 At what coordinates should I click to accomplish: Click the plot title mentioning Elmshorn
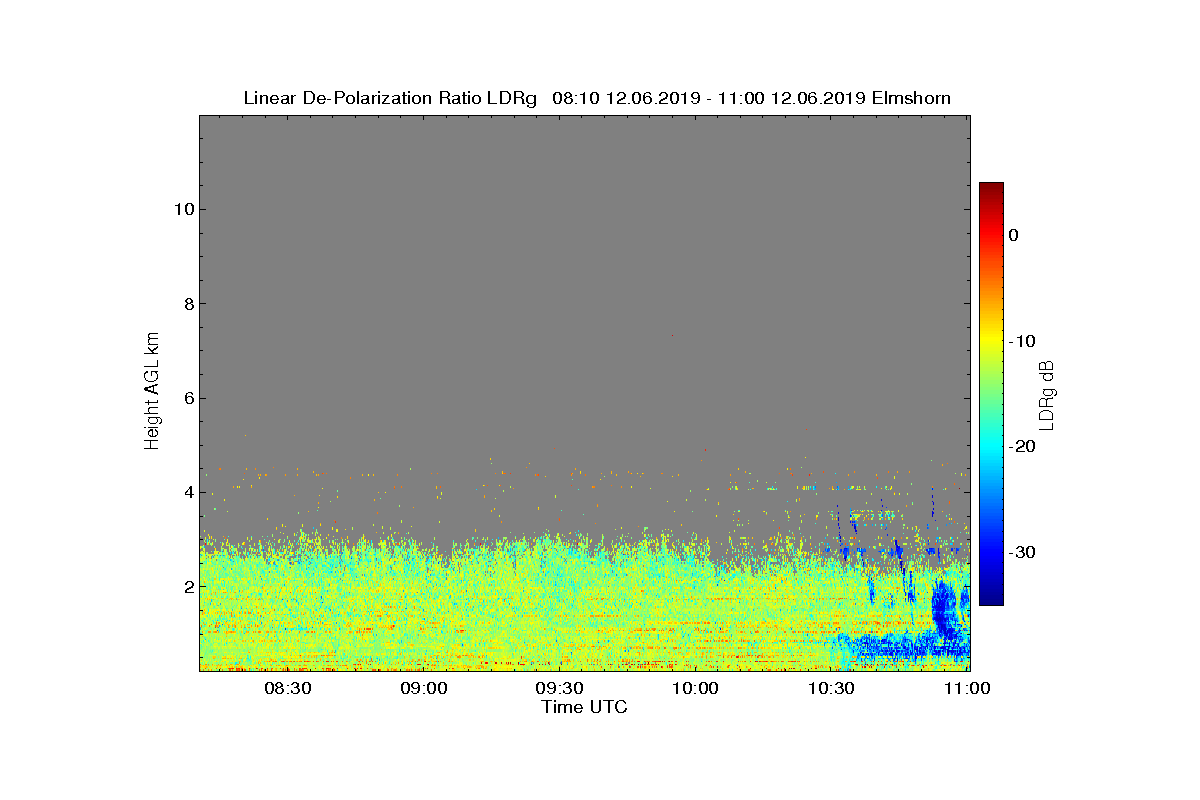pos(597,98)
